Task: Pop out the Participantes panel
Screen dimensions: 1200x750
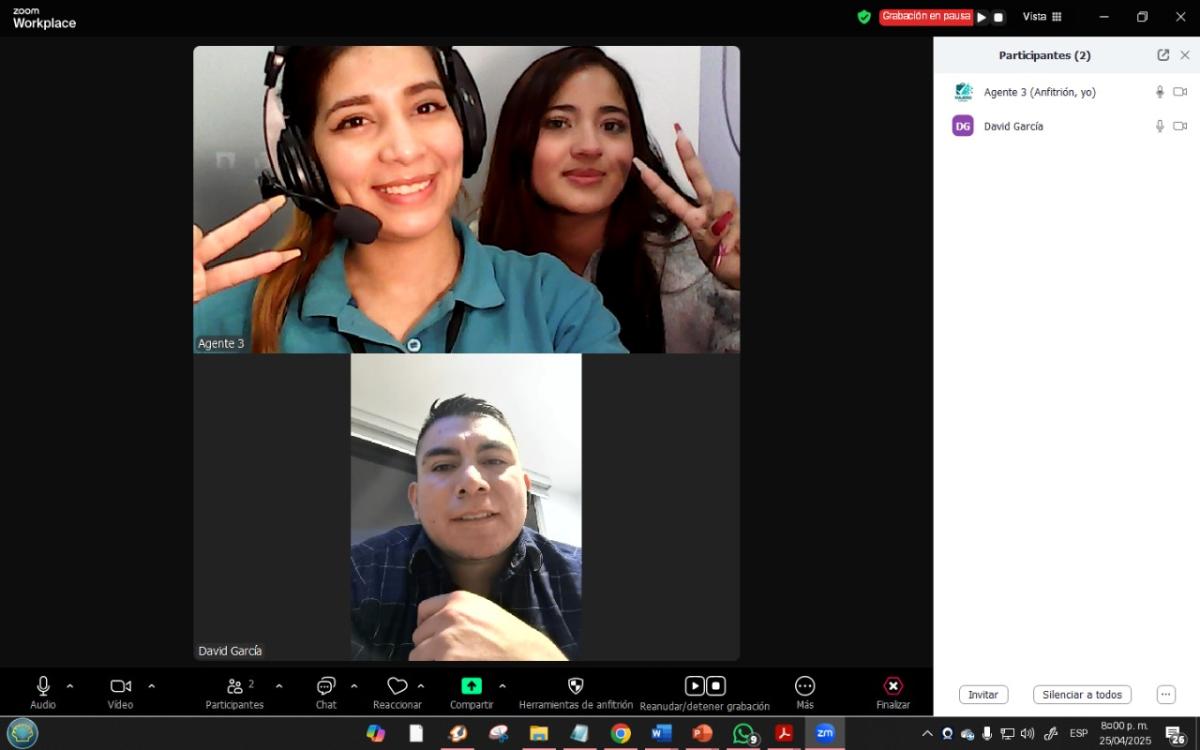Action: 1163,55
